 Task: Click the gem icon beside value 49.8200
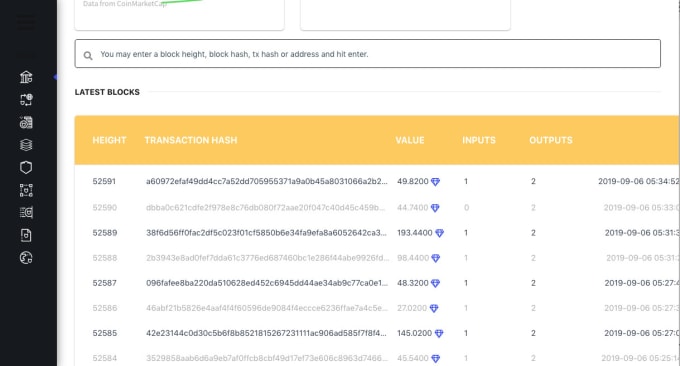pos(435,182)
